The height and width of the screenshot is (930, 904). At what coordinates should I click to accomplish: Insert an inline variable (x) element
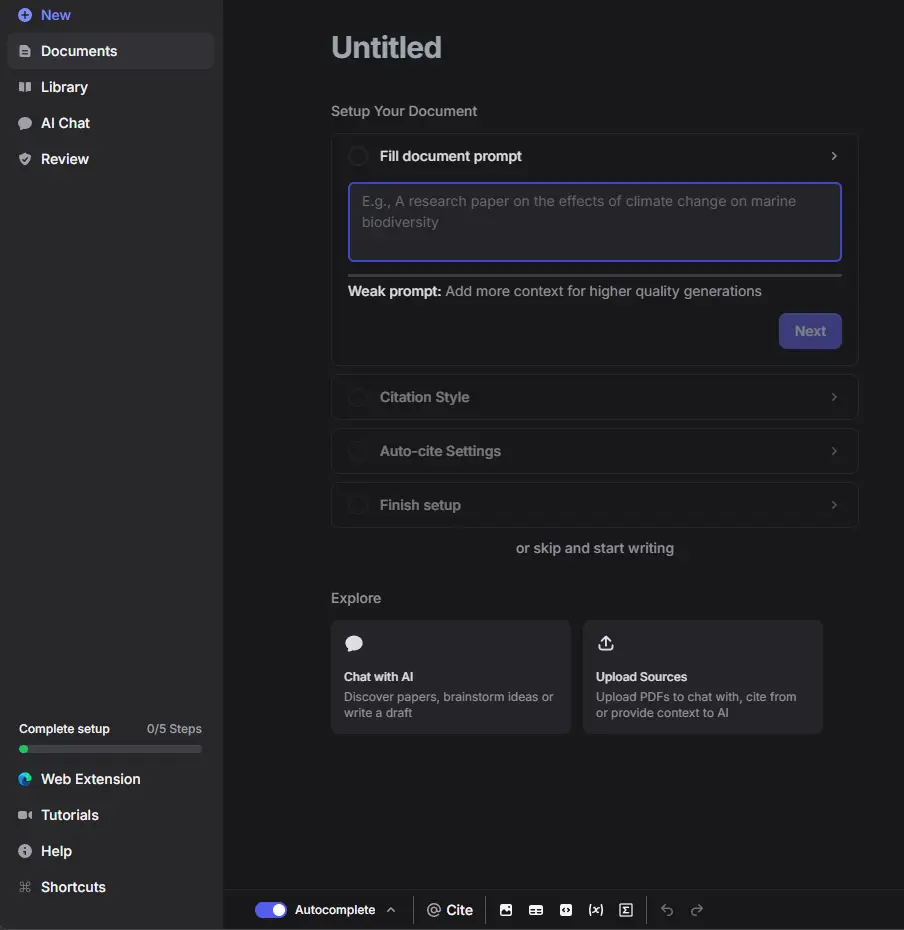pos(596,910)
